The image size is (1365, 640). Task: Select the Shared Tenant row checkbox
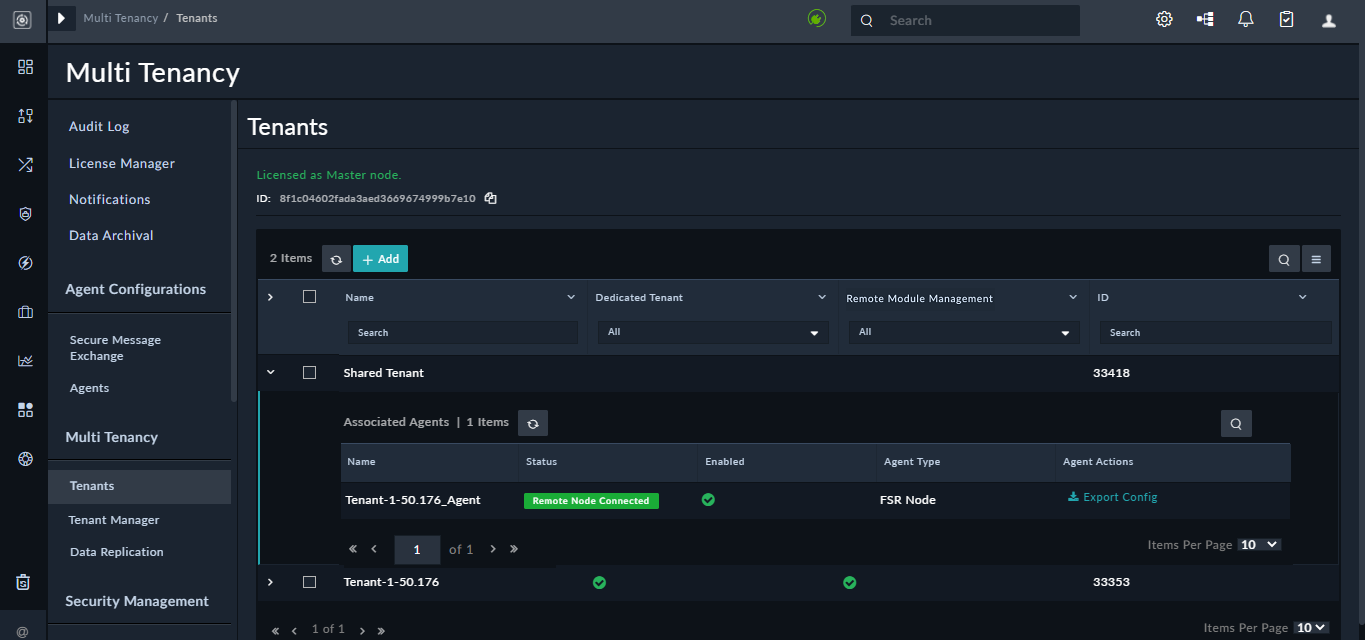tap(309, 372)
